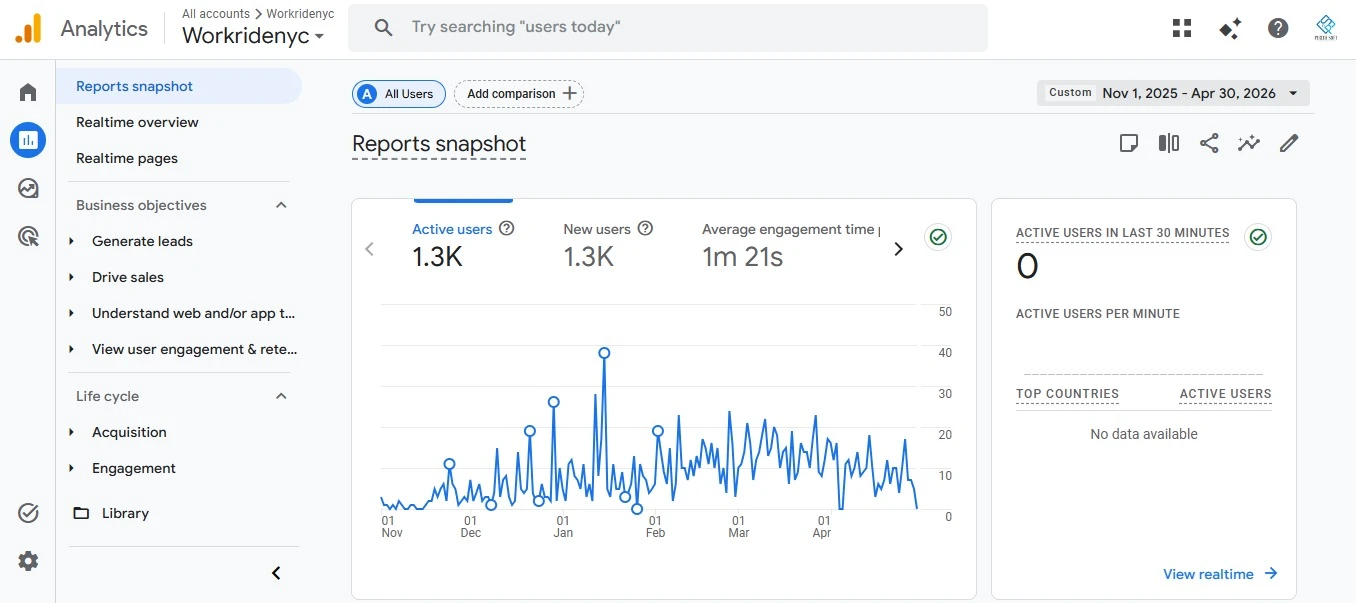Click the Home icon in left rail
1356x603 pixels.
click(28, 92)
